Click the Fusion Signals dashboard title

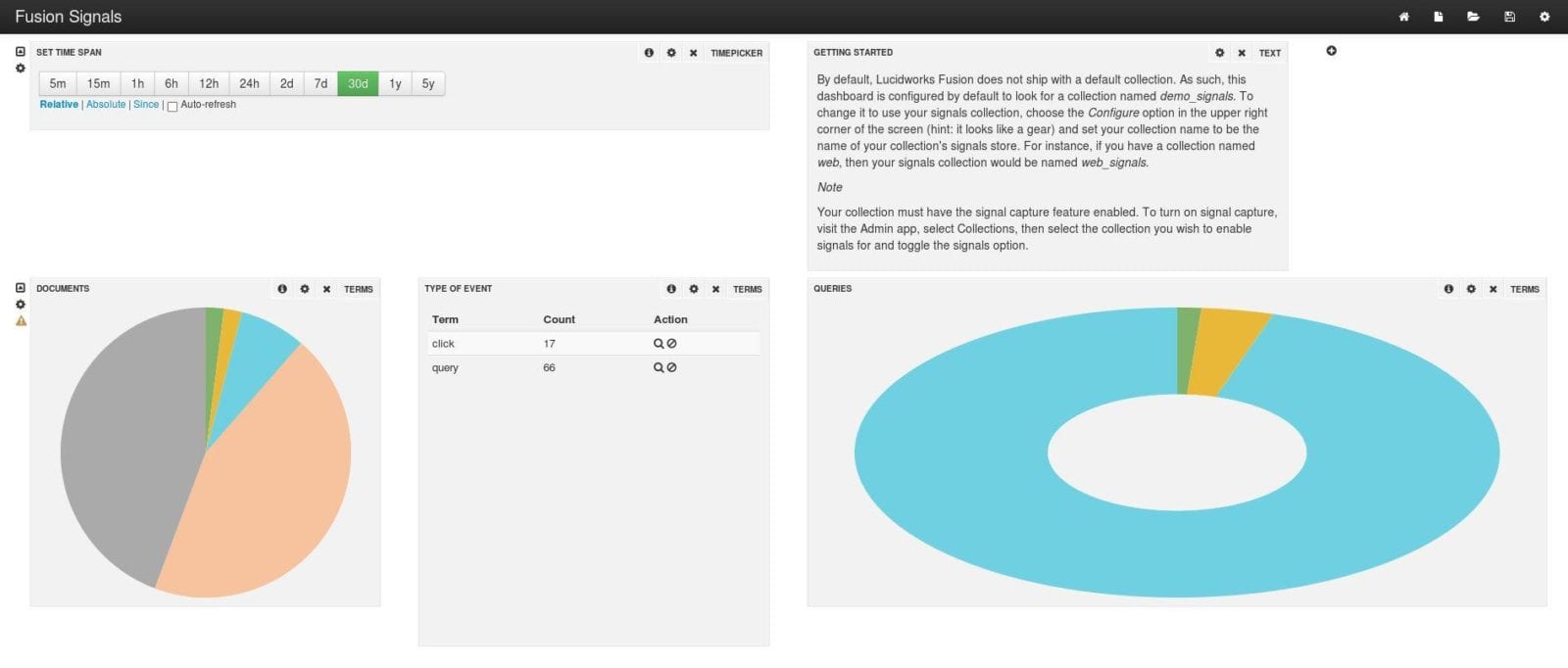[69, 17]
